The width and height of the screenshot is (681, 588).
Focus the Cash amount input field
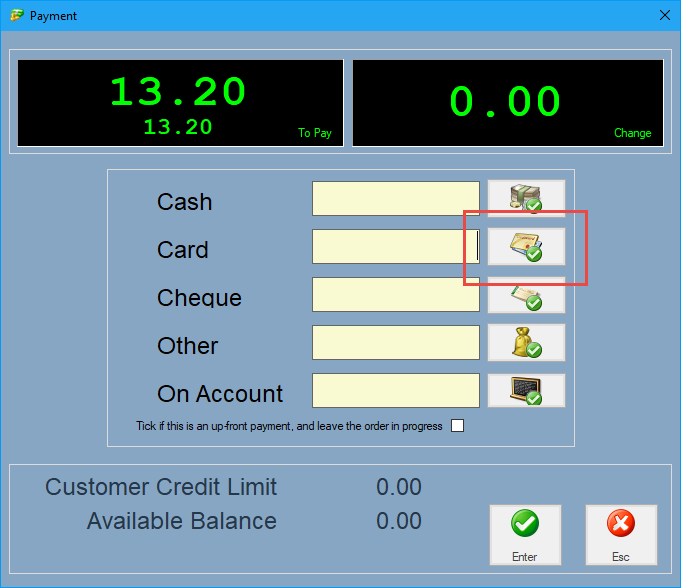tap(396, 199)
